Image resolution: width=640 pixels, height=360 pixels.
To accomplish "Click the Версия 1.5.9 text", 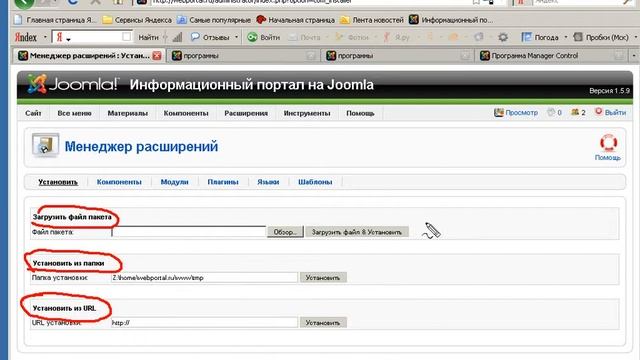I will pyautogui.click(x=609, y=91).
